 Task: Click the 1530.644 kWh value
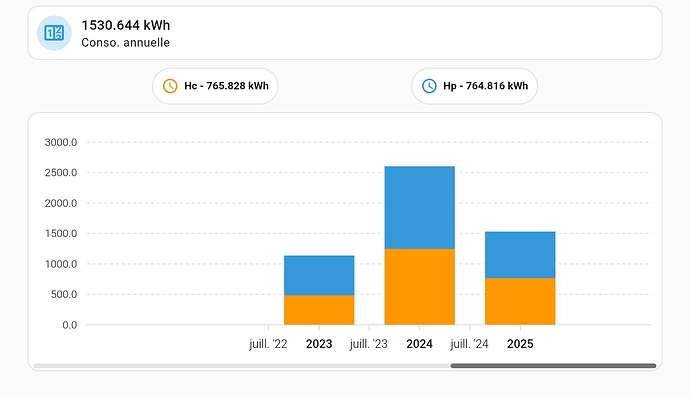126,26
